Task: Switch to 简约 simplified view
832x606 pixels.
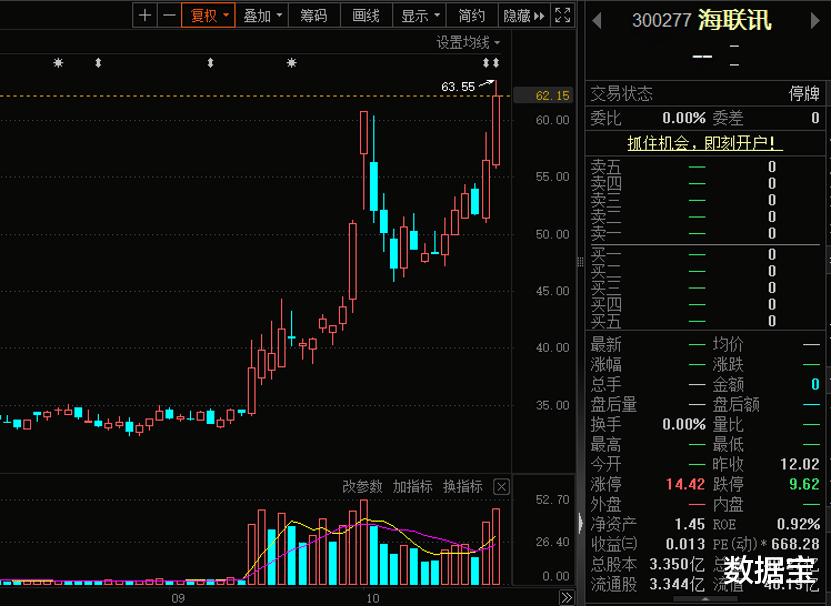Action: [x=472, y=15]
